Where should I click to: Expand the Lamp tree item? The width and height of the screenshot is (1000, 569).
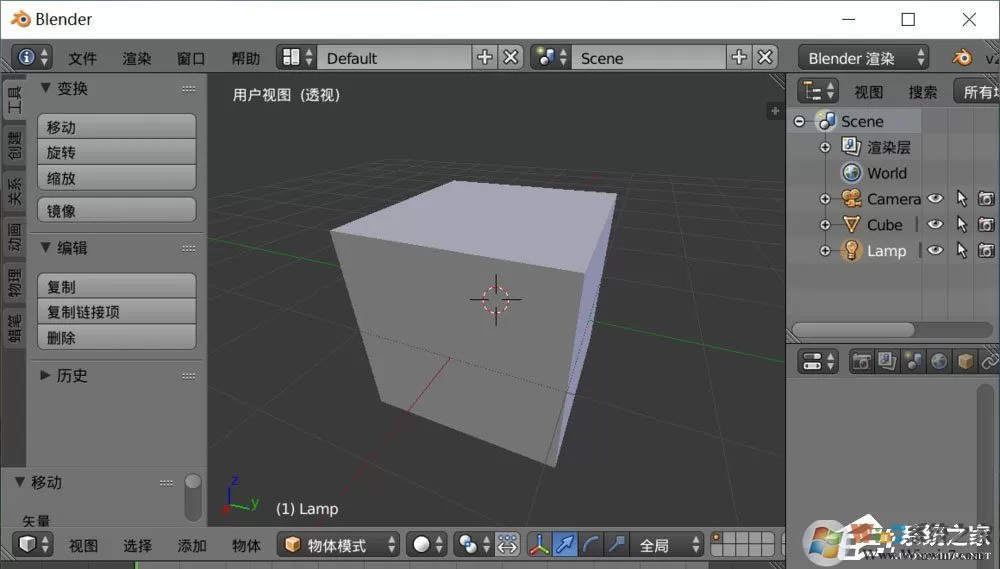tap(825, 251)
